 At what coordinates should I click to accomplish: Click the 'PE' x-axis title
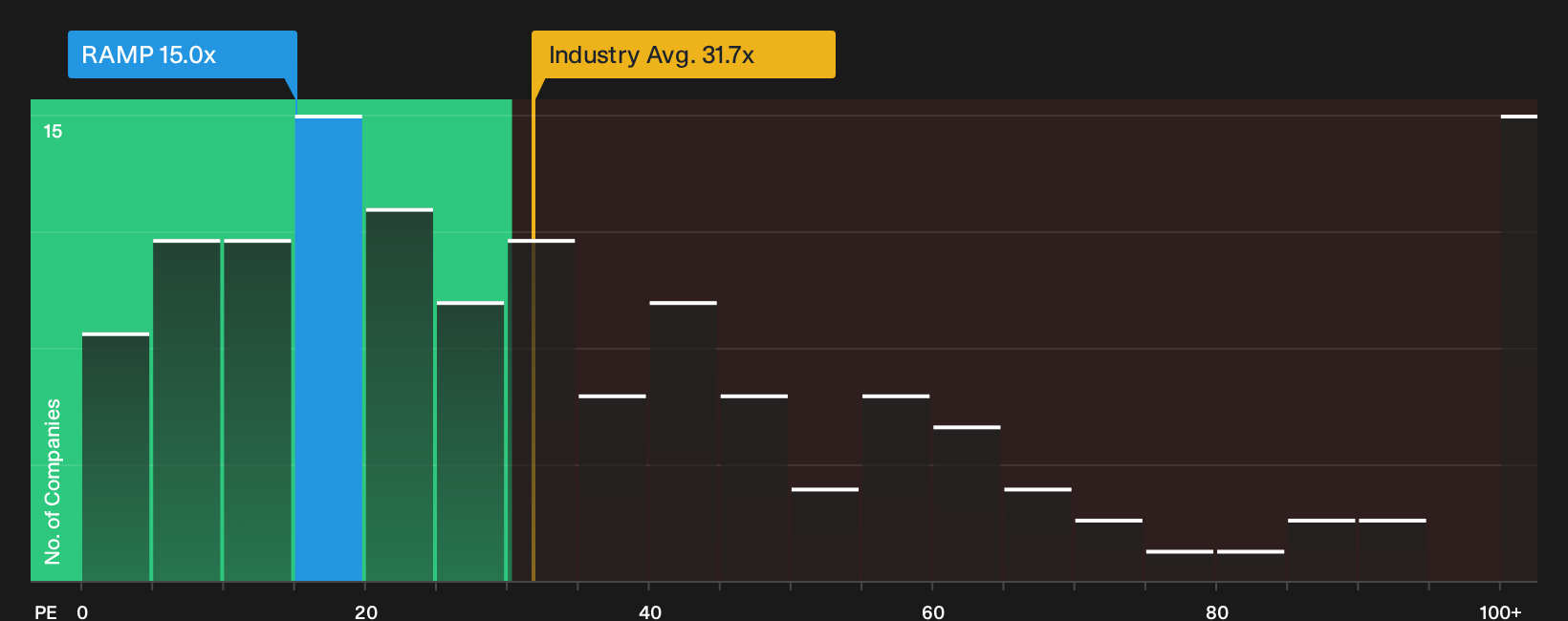click(46, 612)
